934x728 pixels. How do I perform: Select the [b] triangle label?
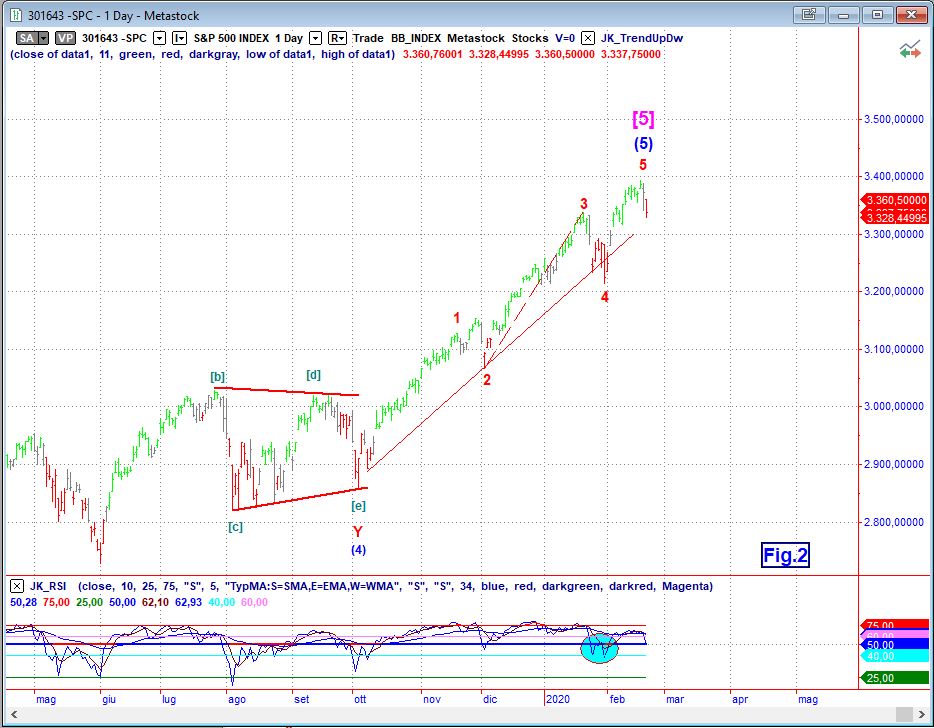217,377
